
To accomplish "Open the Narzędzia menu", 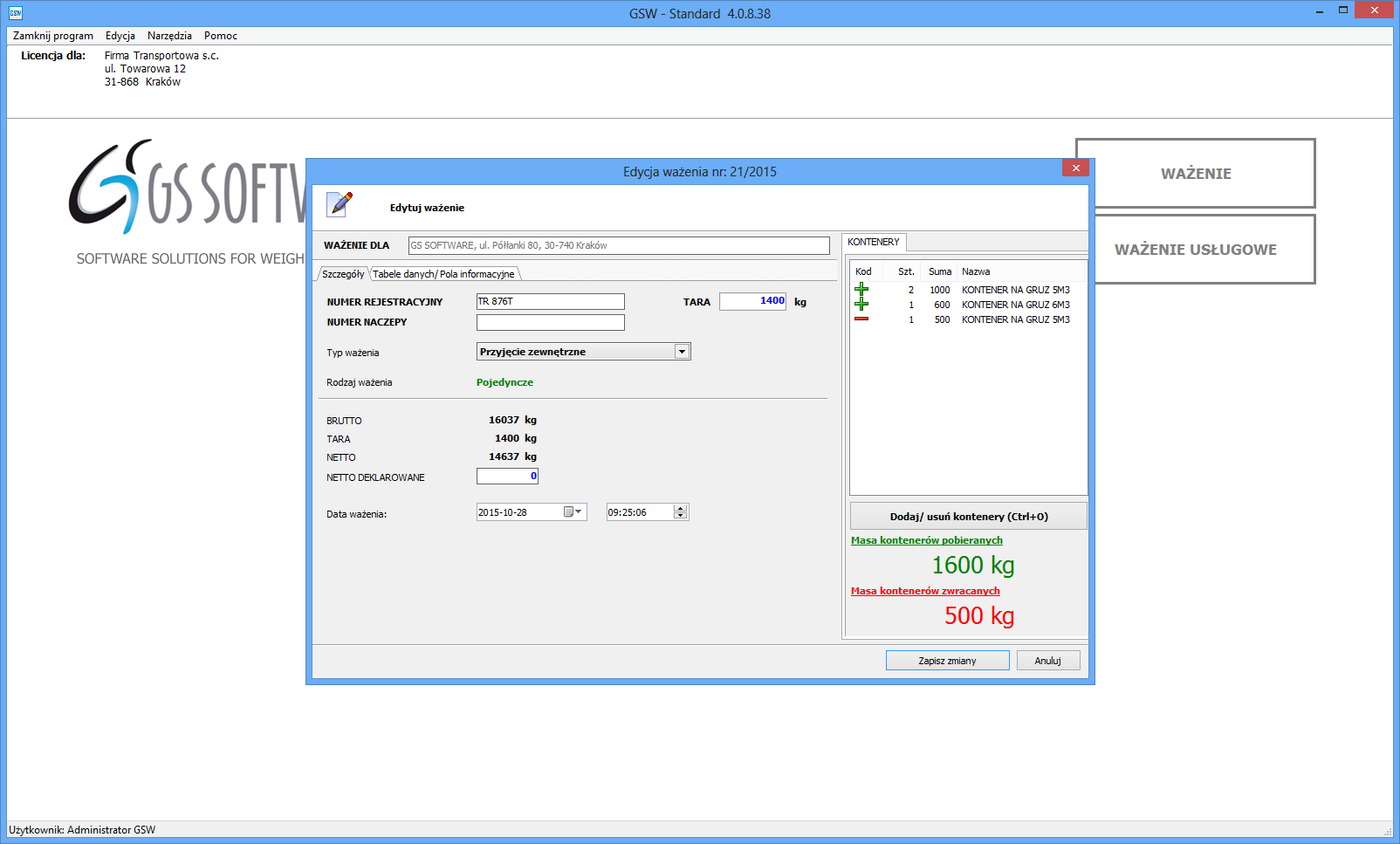I will click(169, 36).
